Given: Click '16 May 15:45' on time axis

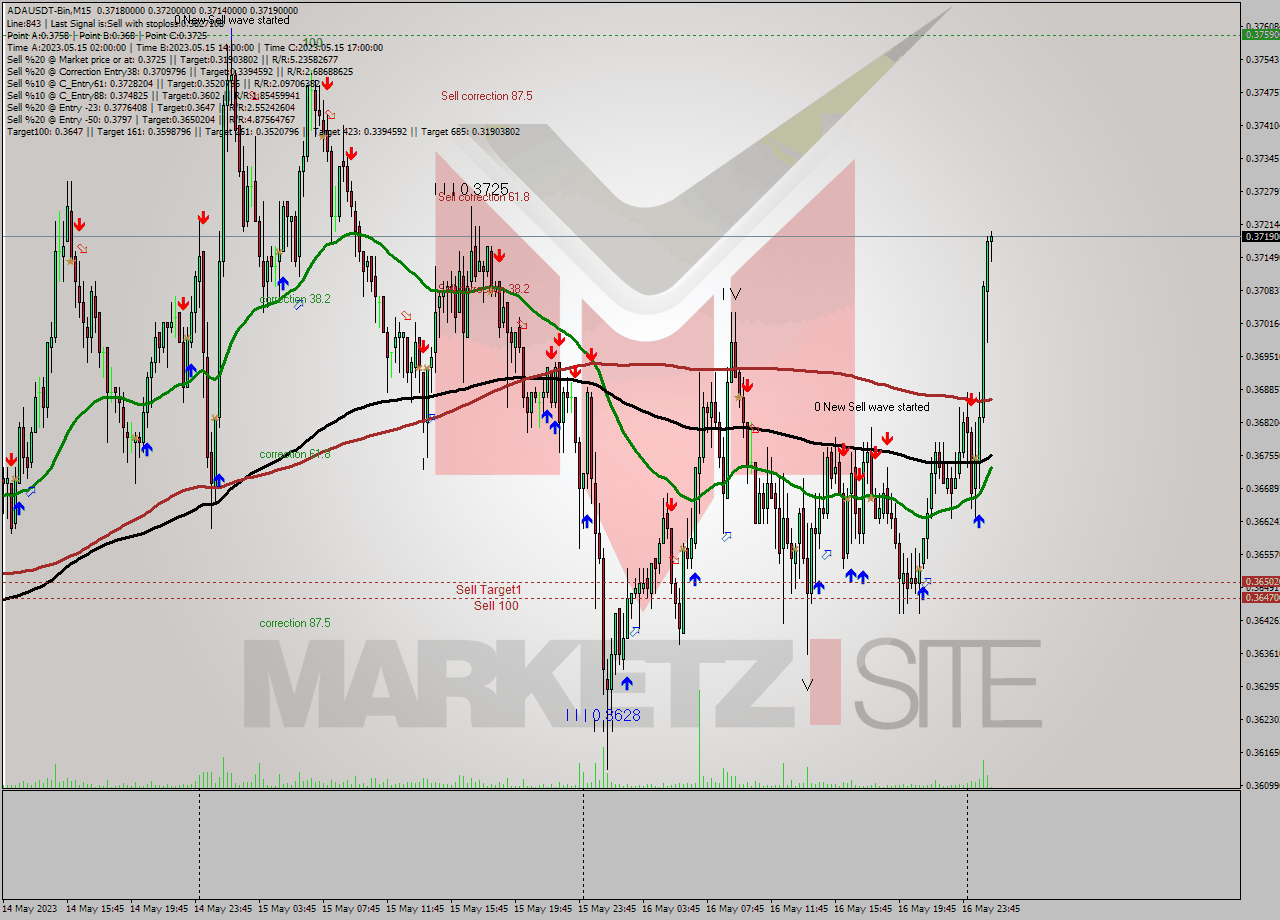Looking at the screenshot, I should (863, 909).
